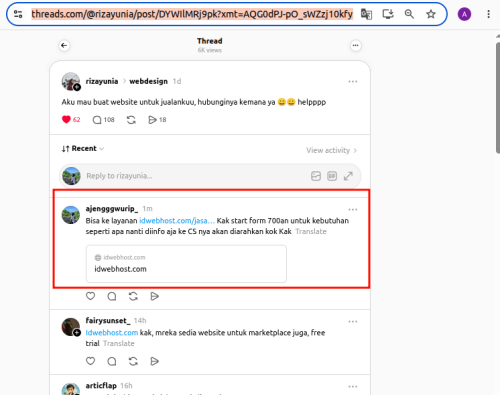This screenshot has width=500, height=395.
Task: Open thread options beside Thread header
Action: (x=356, y=45)
